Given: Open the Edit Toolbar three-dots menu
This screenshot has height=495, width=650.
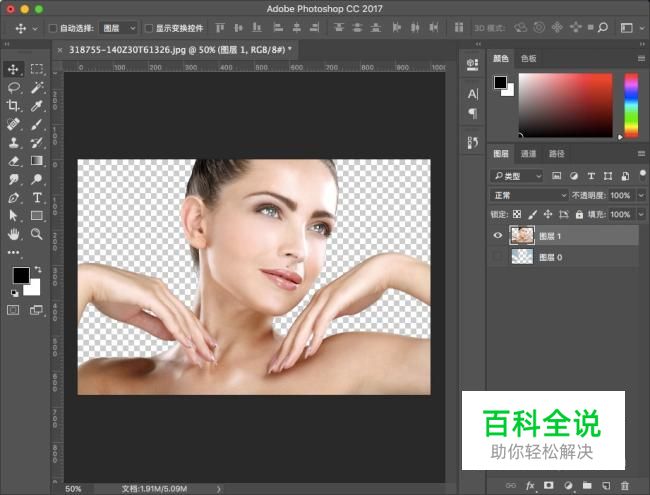Looking at the screenshot, I should point(13,252).
